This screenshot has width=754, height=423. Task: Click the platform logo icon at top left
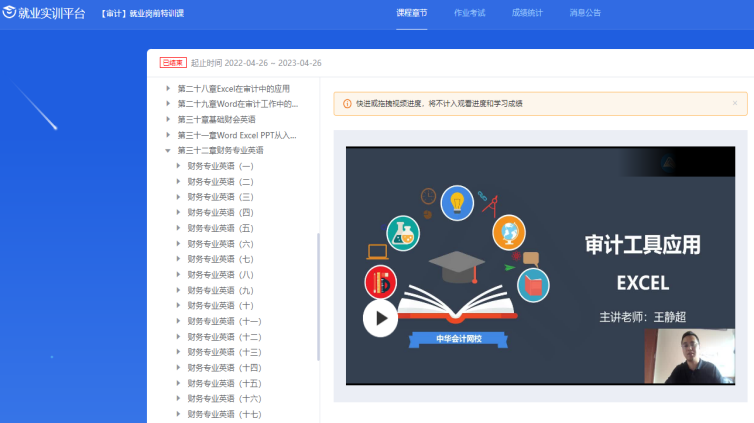9,13
